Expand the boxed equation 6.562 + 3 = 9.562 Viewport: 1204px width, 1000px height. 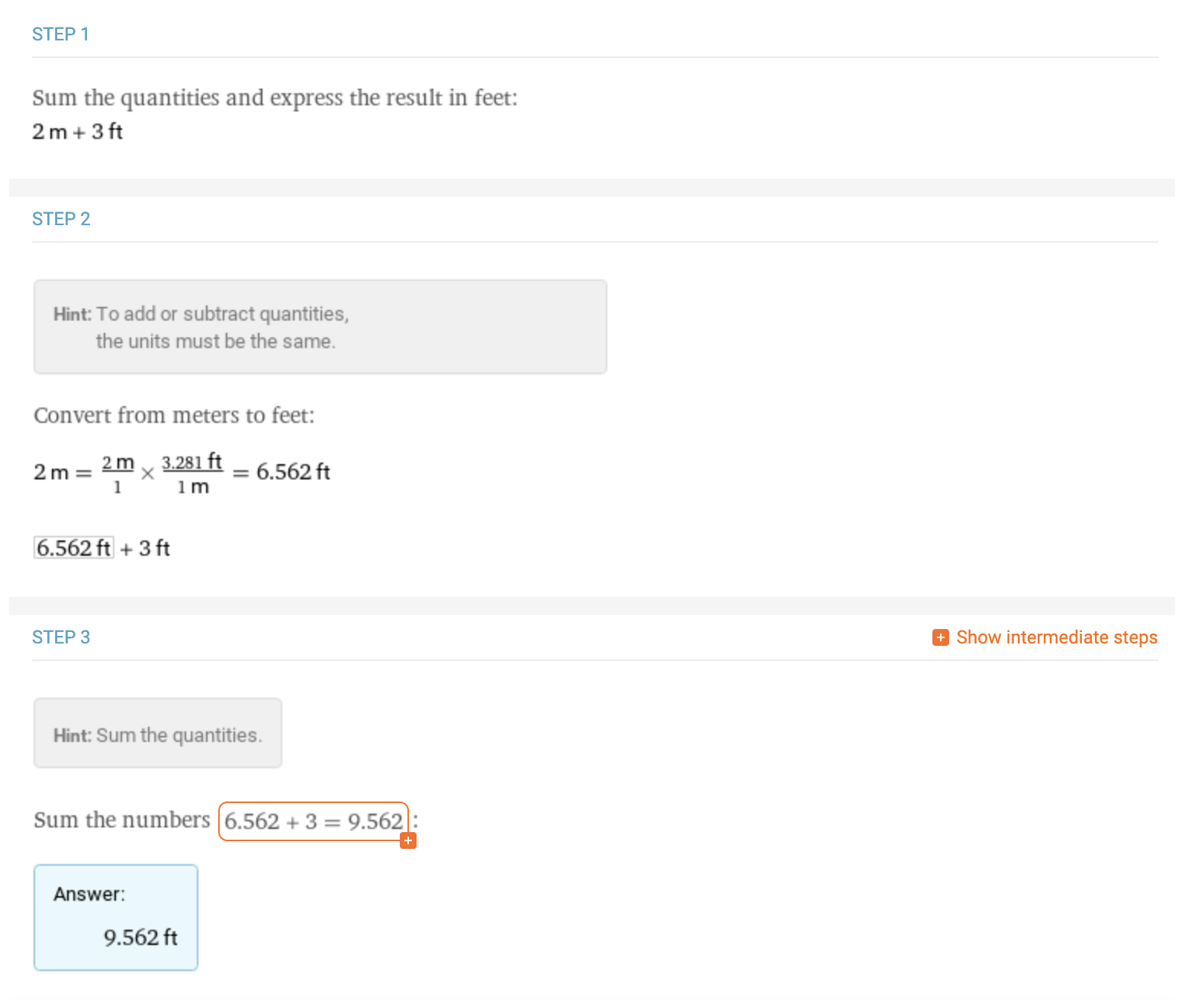tap(314, 821)
